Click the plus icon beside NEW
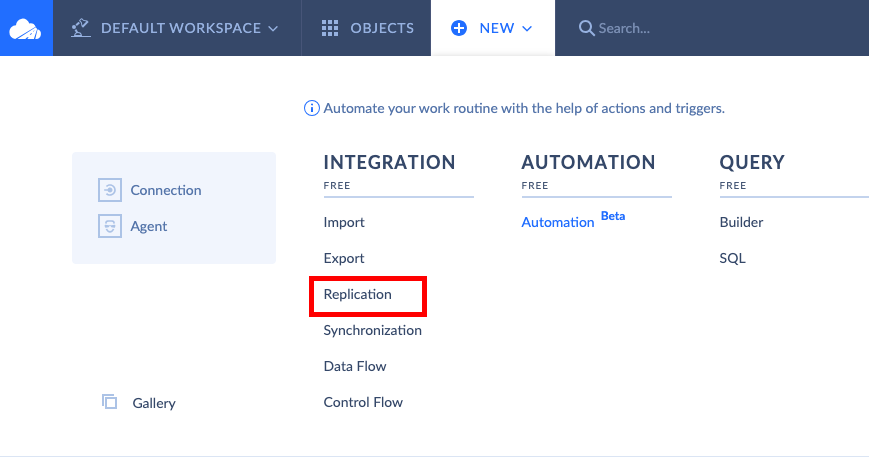Image resolution: width=869 pixels, height=460 pixels. (459, 28)
